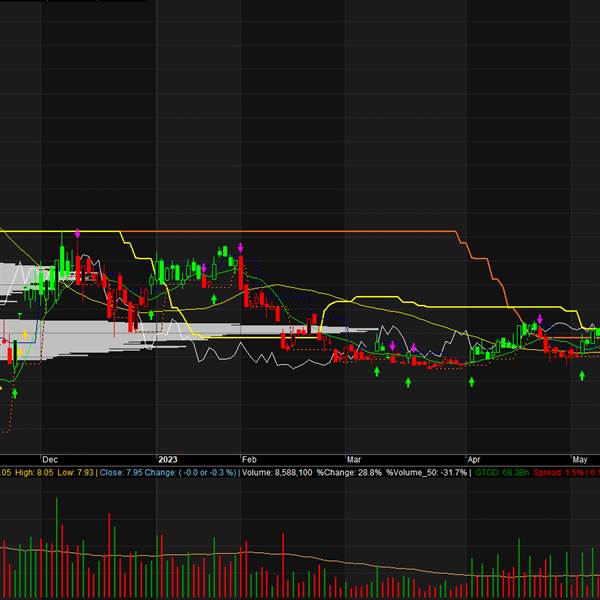
Task: Click the green up arrow at far bottom-left
Action: pyautogui.click(x=15, y=393)
